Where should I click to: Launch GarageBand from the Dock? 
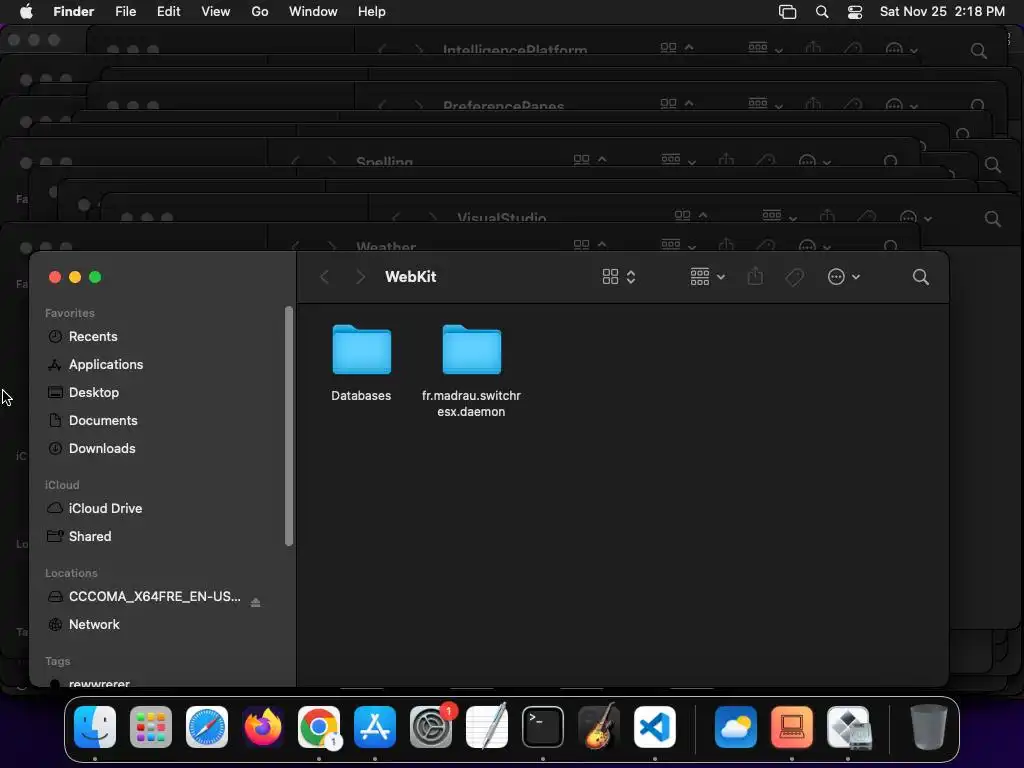pyautogui.click(x=599, y=727)
